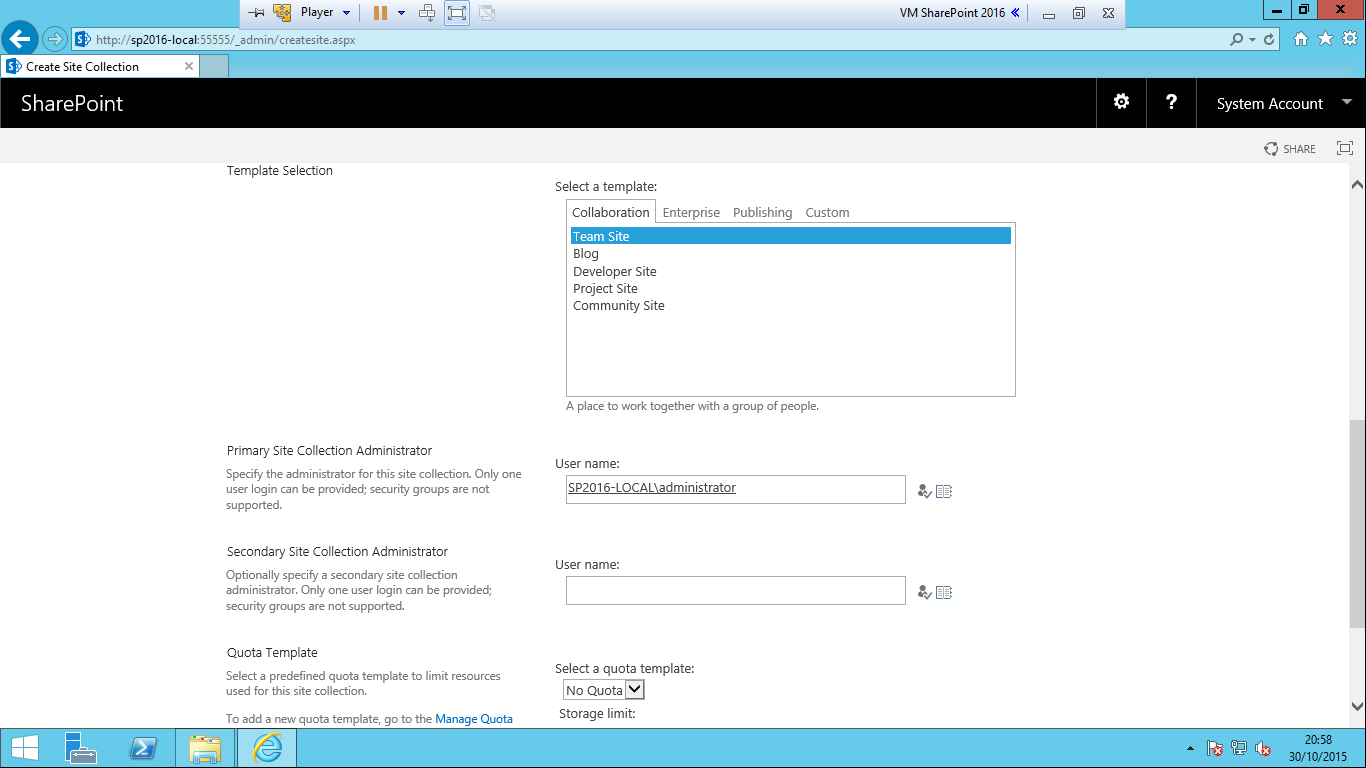Click the scrollbar up arrow
The width and height of the screenshot is (1366, 768).
[x=1357, y=185]
